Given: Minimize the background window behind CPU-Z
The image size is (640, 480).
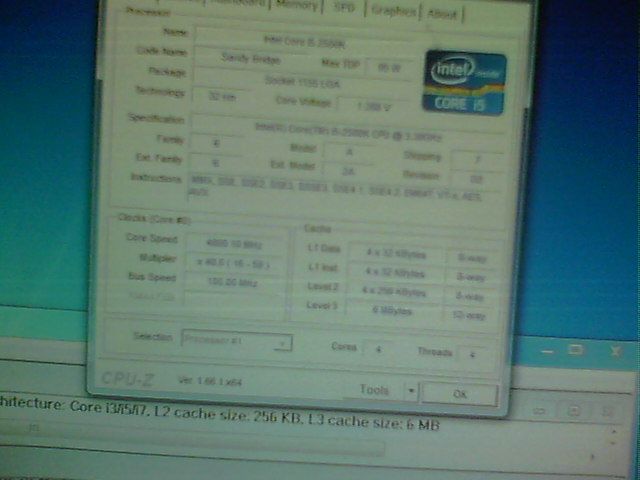Looking at the screenshot, I should click(x=548, y=351).
